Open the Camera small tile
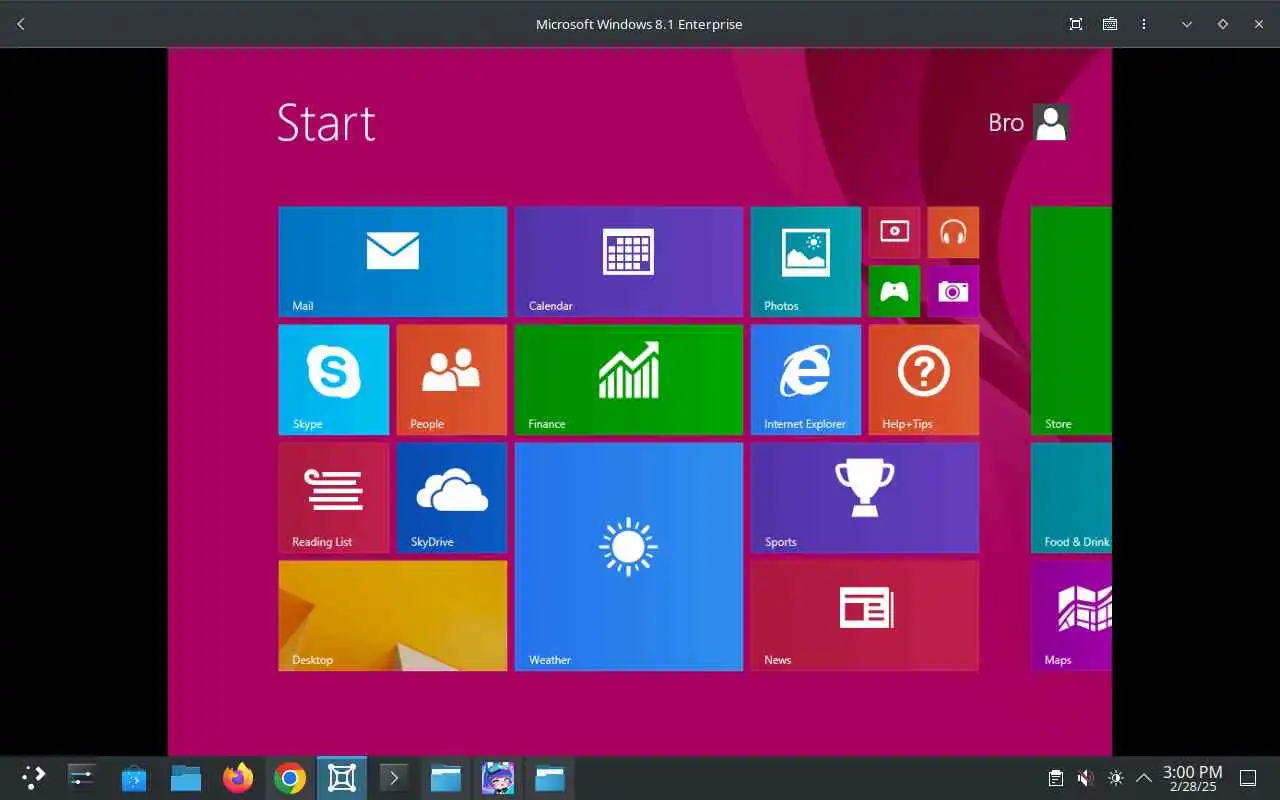The height and width of the screenshot is (800, 1280). pyautogui.click(x=953, y=291)
